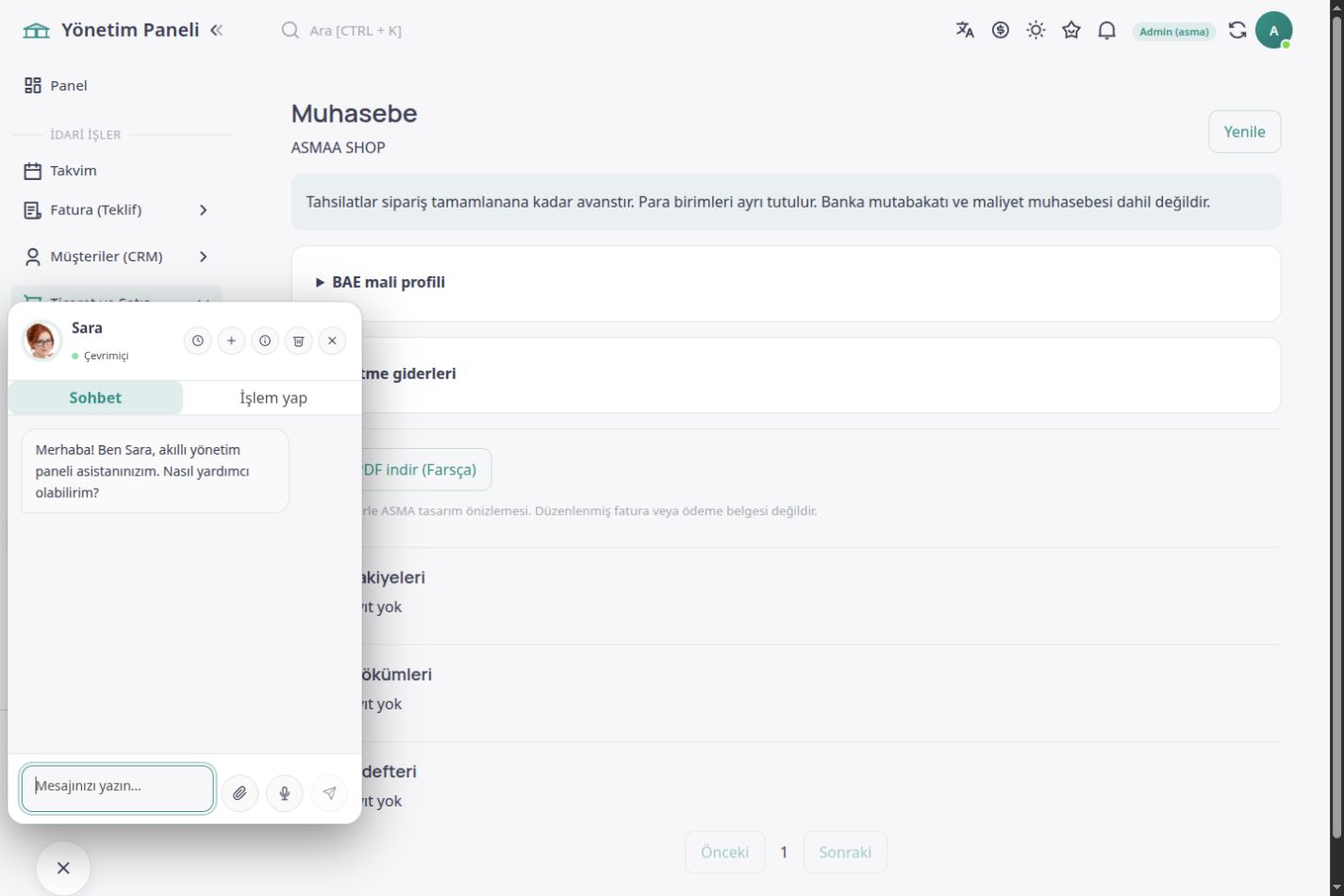Click Sara's greeting message bubble

[155, 471]
